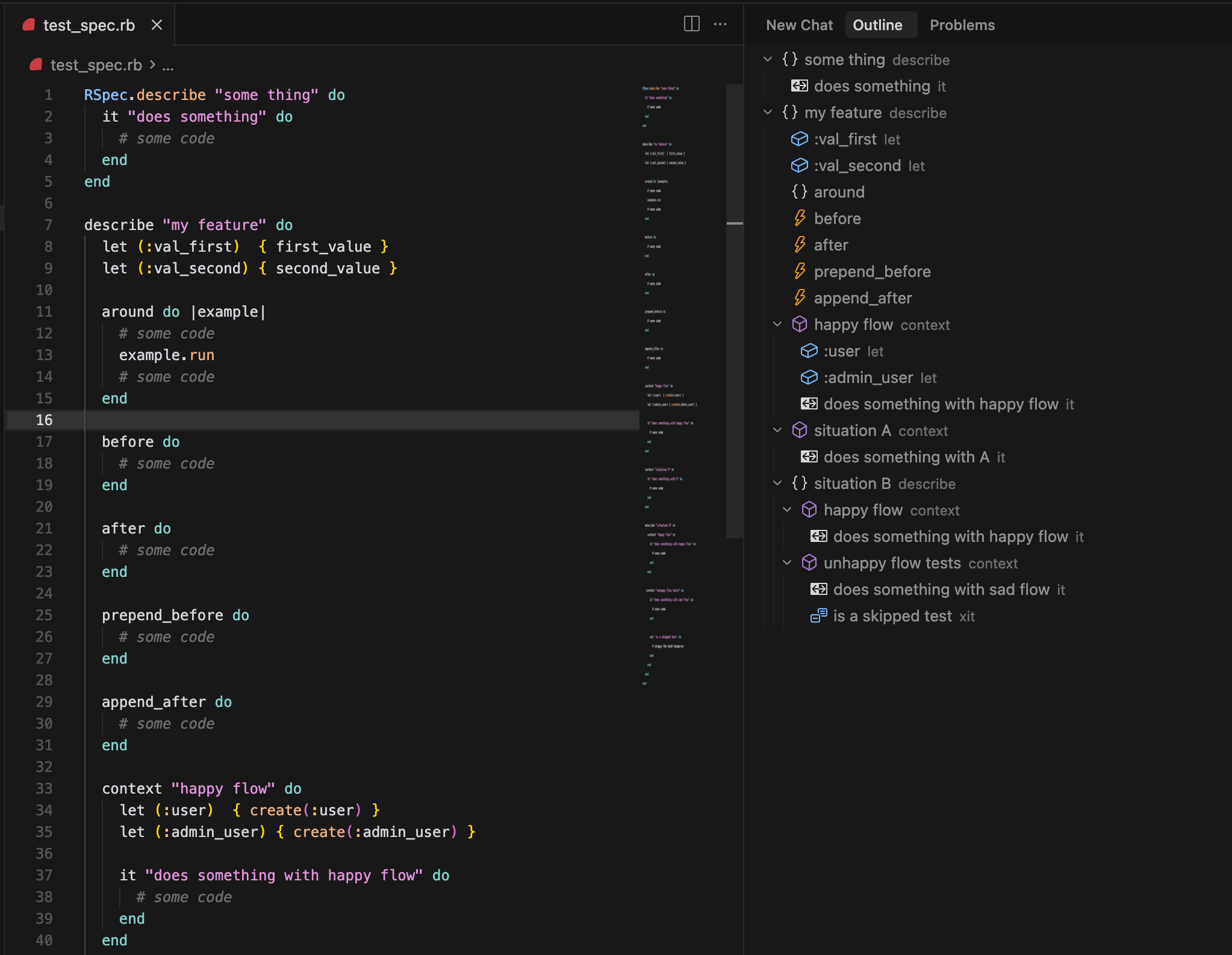Click the lightning icon next to before
The image size is (1232, 955).
799,219
